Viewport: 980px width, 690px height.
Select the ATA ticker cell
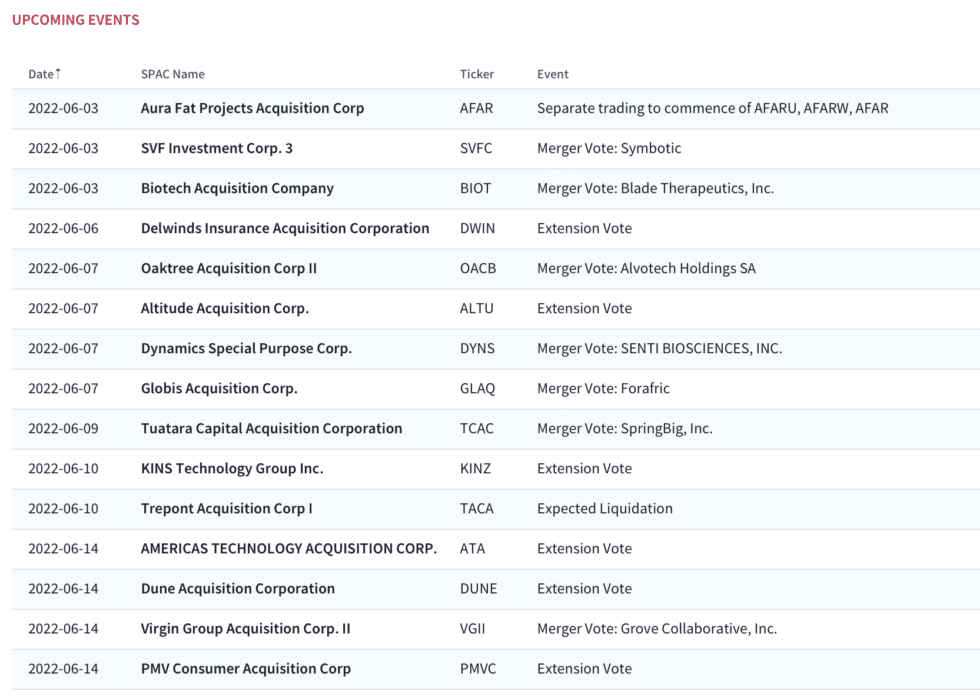coord(472,548)
